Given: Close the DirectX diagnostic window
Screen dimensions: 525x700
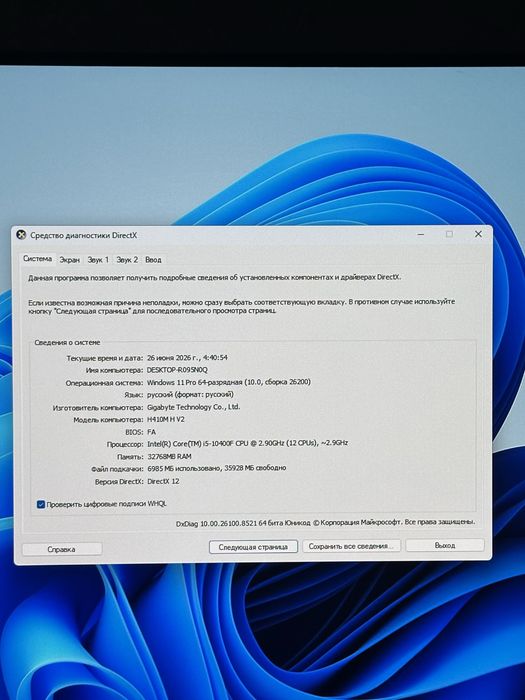Looking at the screenshot, I should (478, 234).
